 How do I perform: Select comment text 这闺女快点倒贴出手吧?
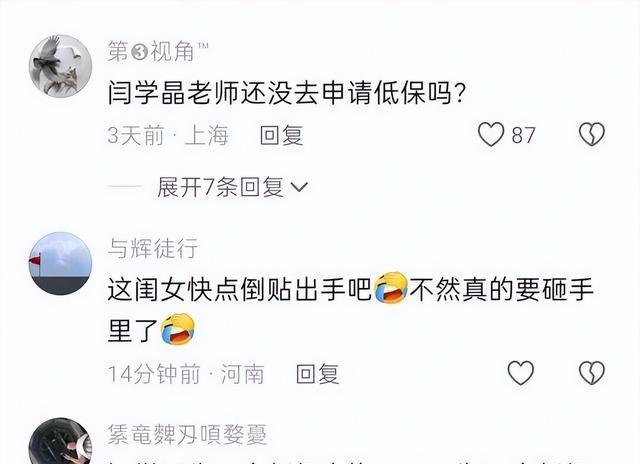(x=240, y=289)
